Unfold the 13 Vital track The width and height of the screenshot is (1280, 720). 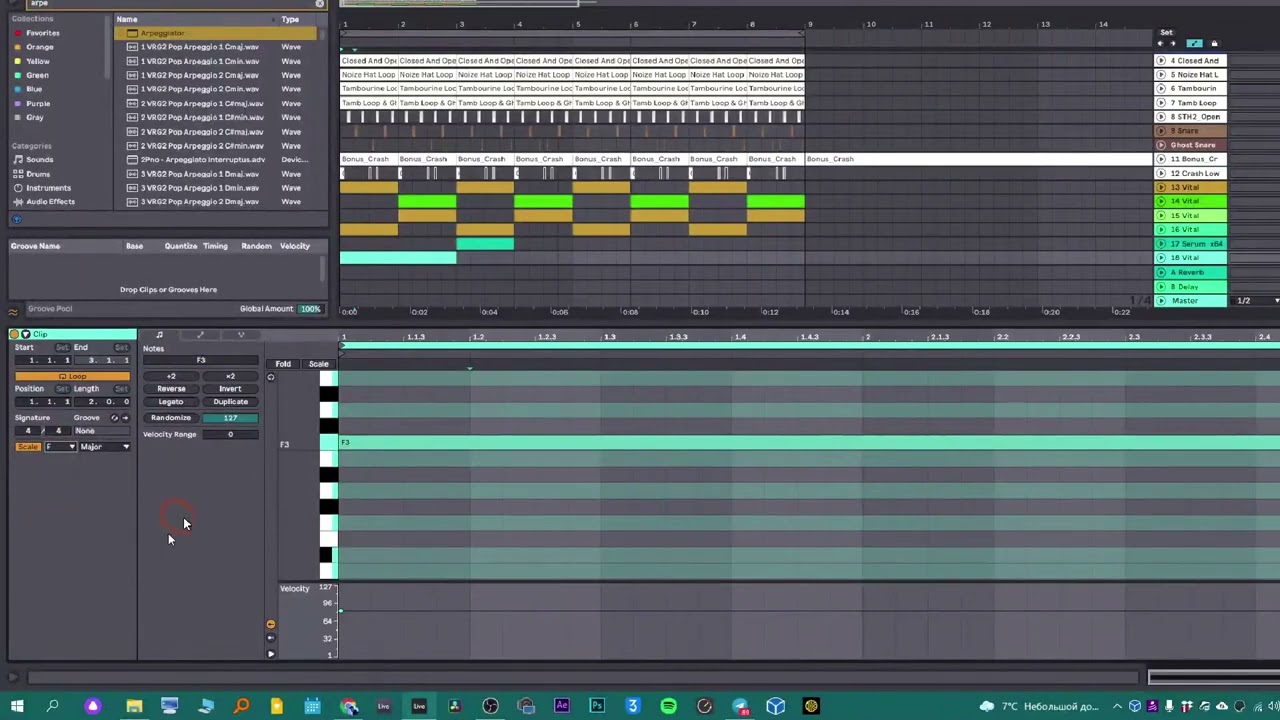tap(1161, 188)
